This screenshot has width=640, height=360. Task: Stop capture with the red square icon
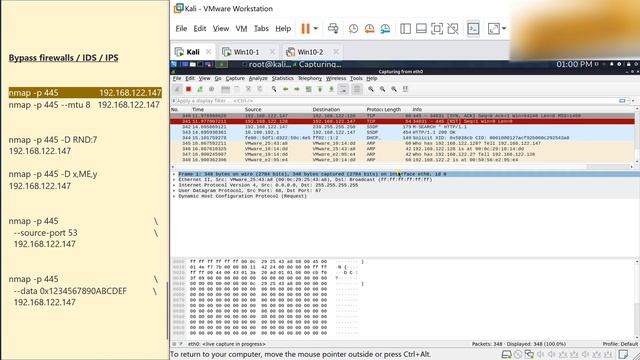(188, 89)
